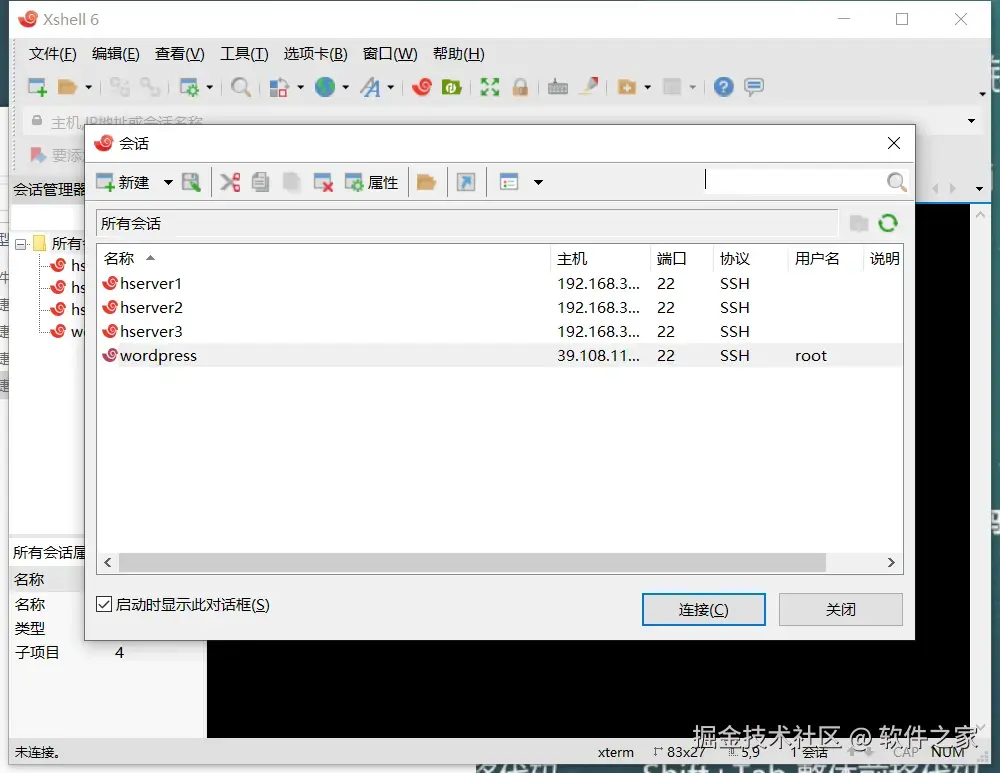Click the color scheme icon in main toolbar
The image size is (1000, 773).
pos(279,87)
